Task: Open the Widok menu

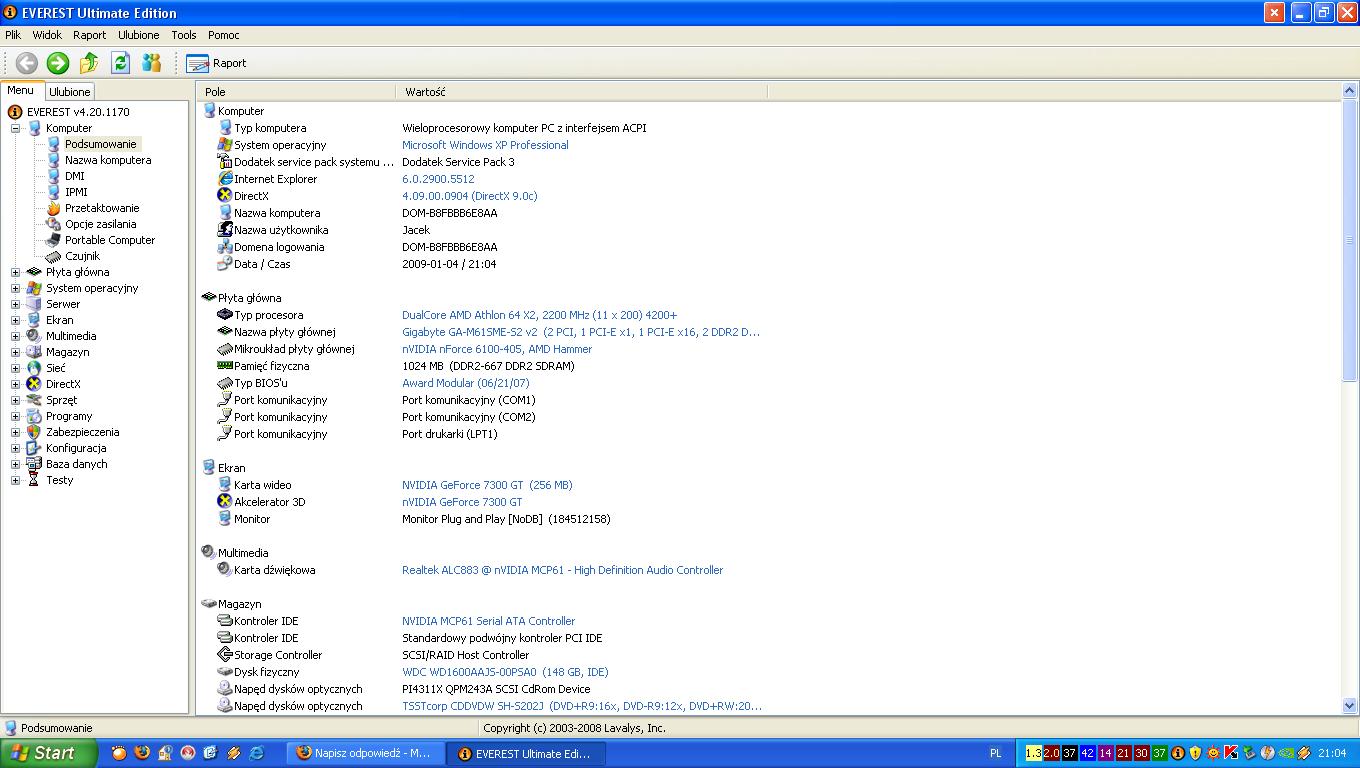Action: tap(47, 35)
